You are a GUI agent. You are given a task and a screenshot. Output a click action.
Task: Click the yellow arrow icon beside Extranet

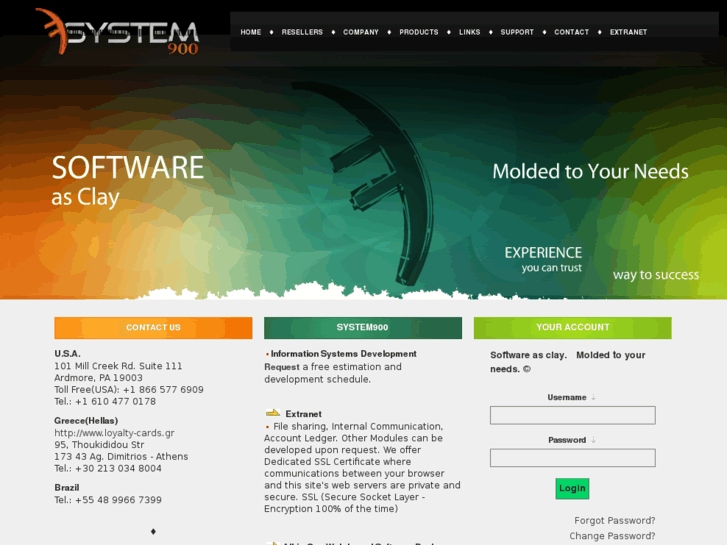[x=273, y=413]
